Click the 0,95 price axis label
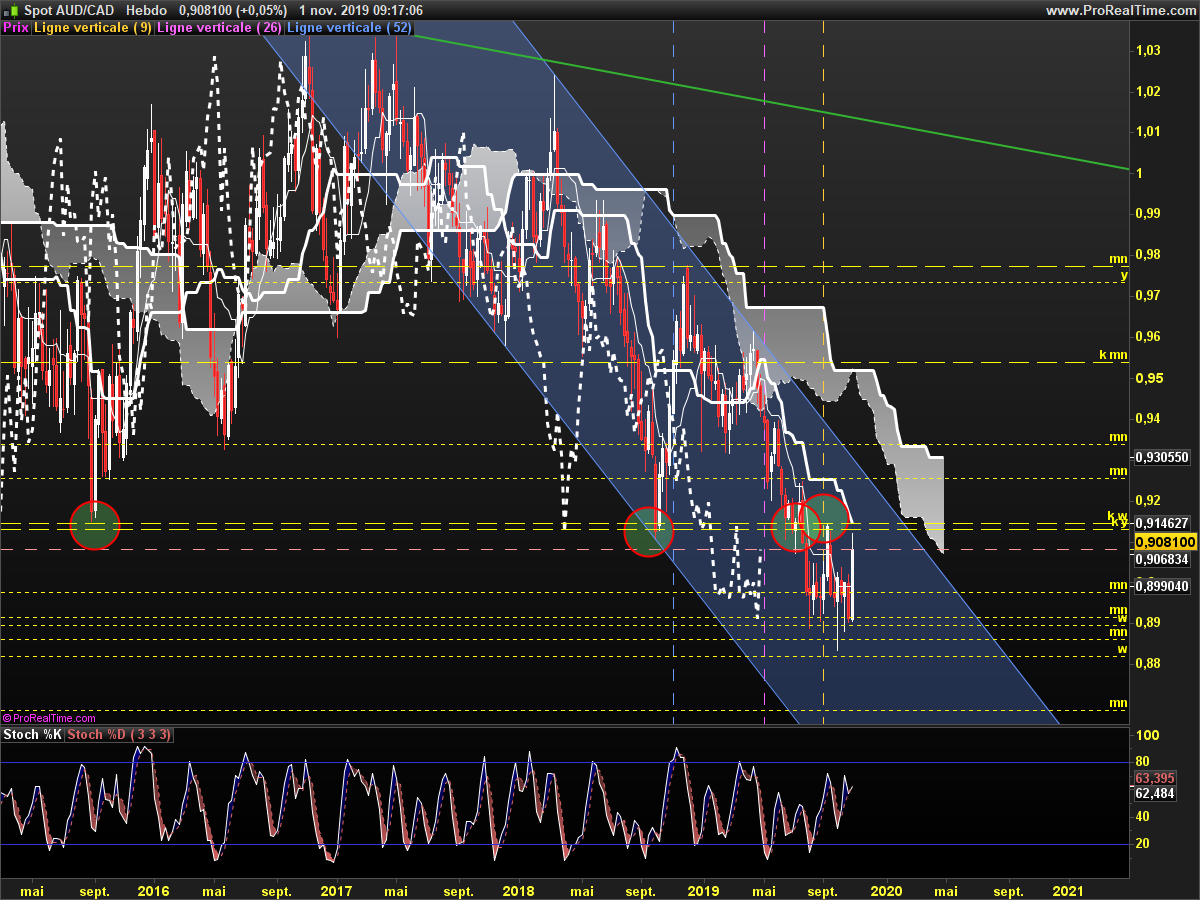1200x900 pixels. coord(1148,378)
